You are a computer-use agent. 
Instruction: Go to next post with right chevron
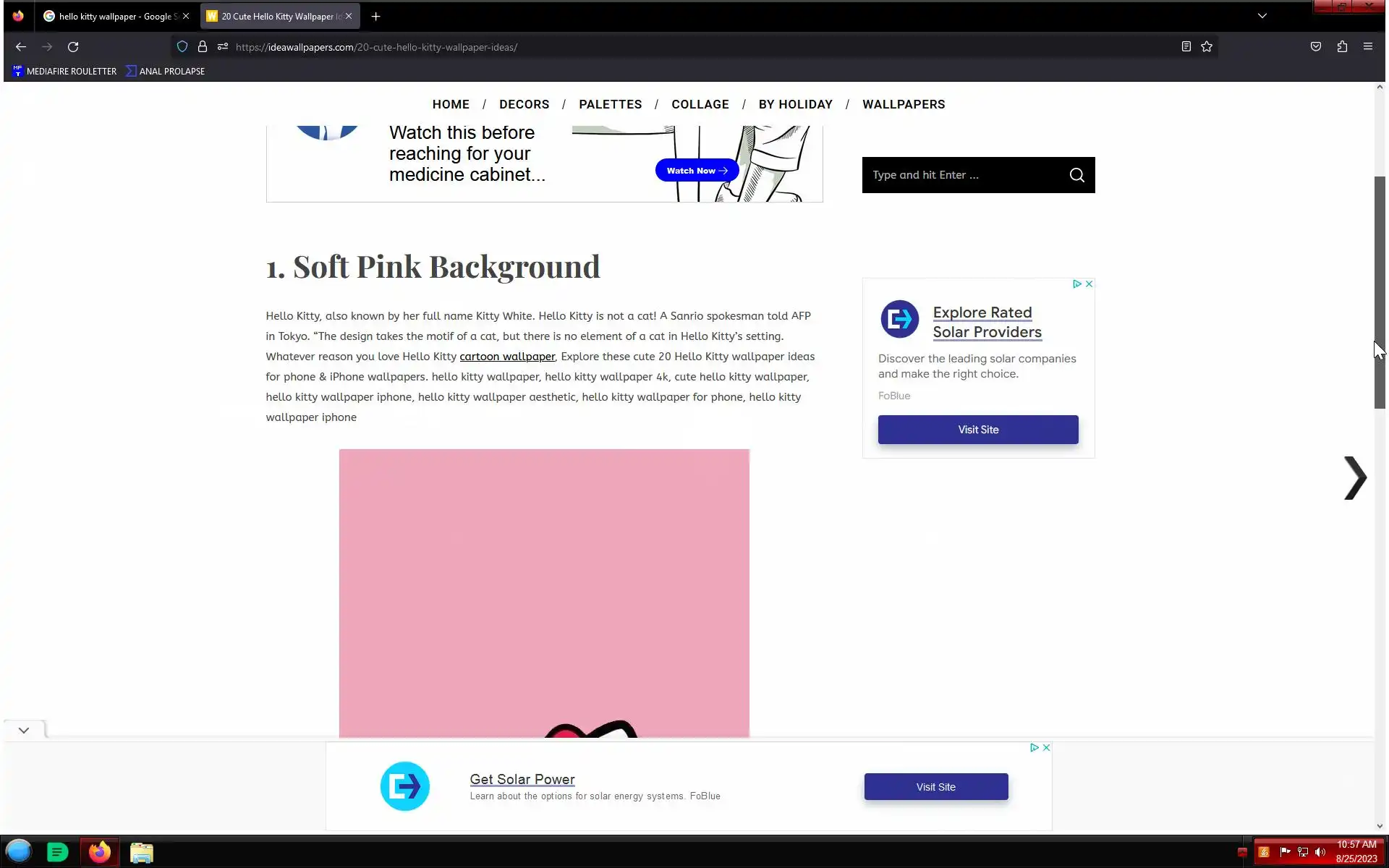coord(1354,478)
